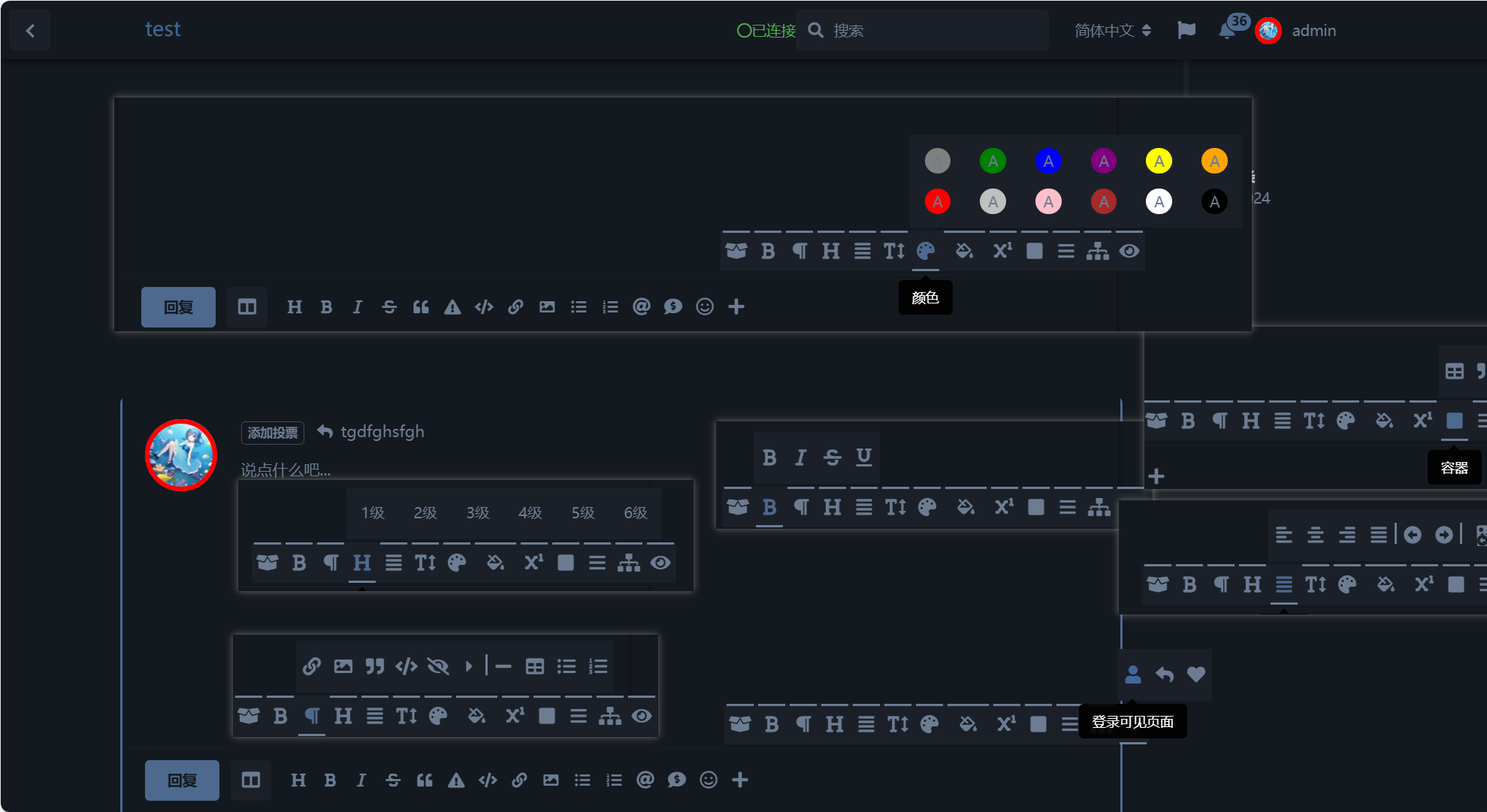The height and width of the screenshot is (812, 1487).
Task: Open the admin user menu
Action: tap(1313, 31)
